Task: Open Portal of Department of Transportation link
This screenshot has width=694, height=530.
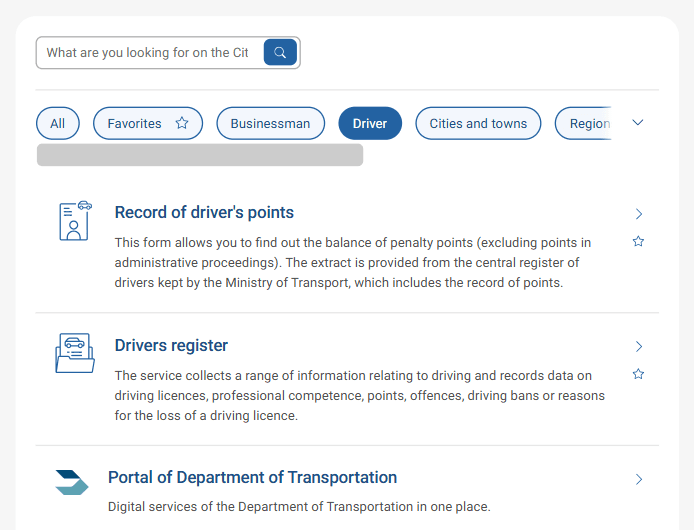Action: [x=252, y=477]
